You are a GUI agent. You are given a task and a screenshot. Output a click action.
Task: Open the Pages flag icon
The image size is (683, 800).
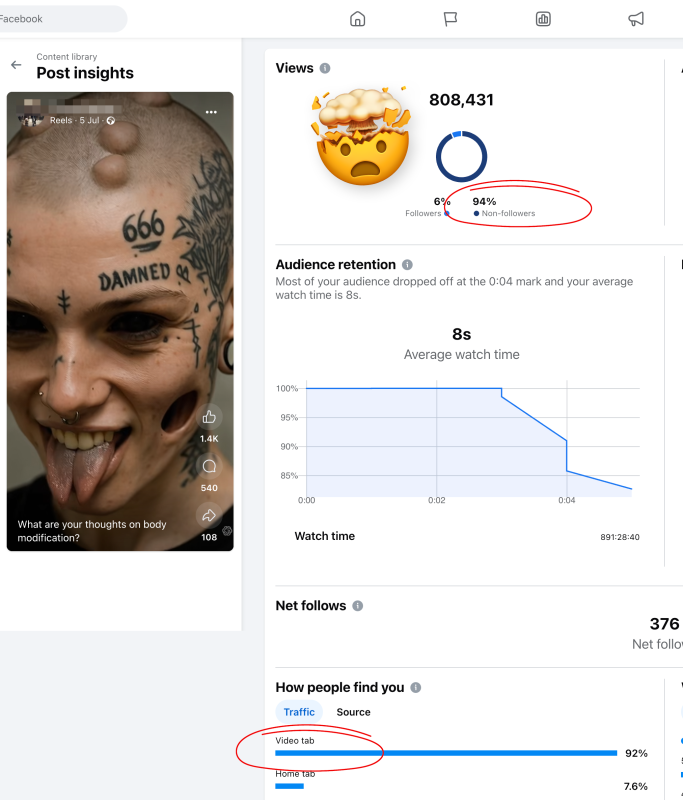(x=450, y=19)
